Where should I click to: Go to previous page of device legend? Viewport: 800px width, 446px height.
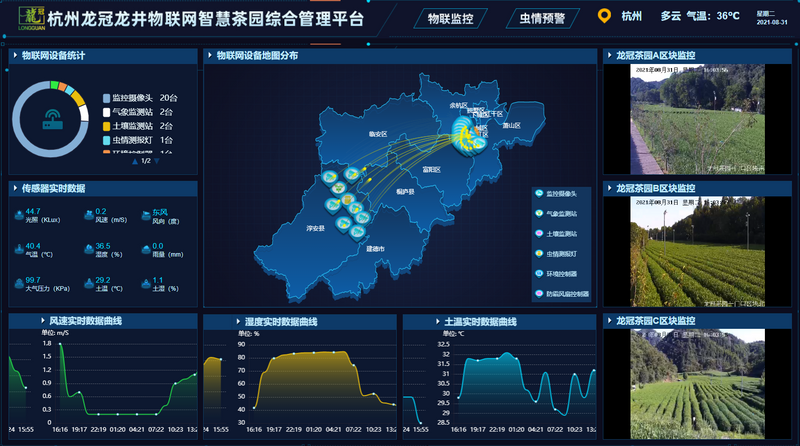[x=135, y=160]
